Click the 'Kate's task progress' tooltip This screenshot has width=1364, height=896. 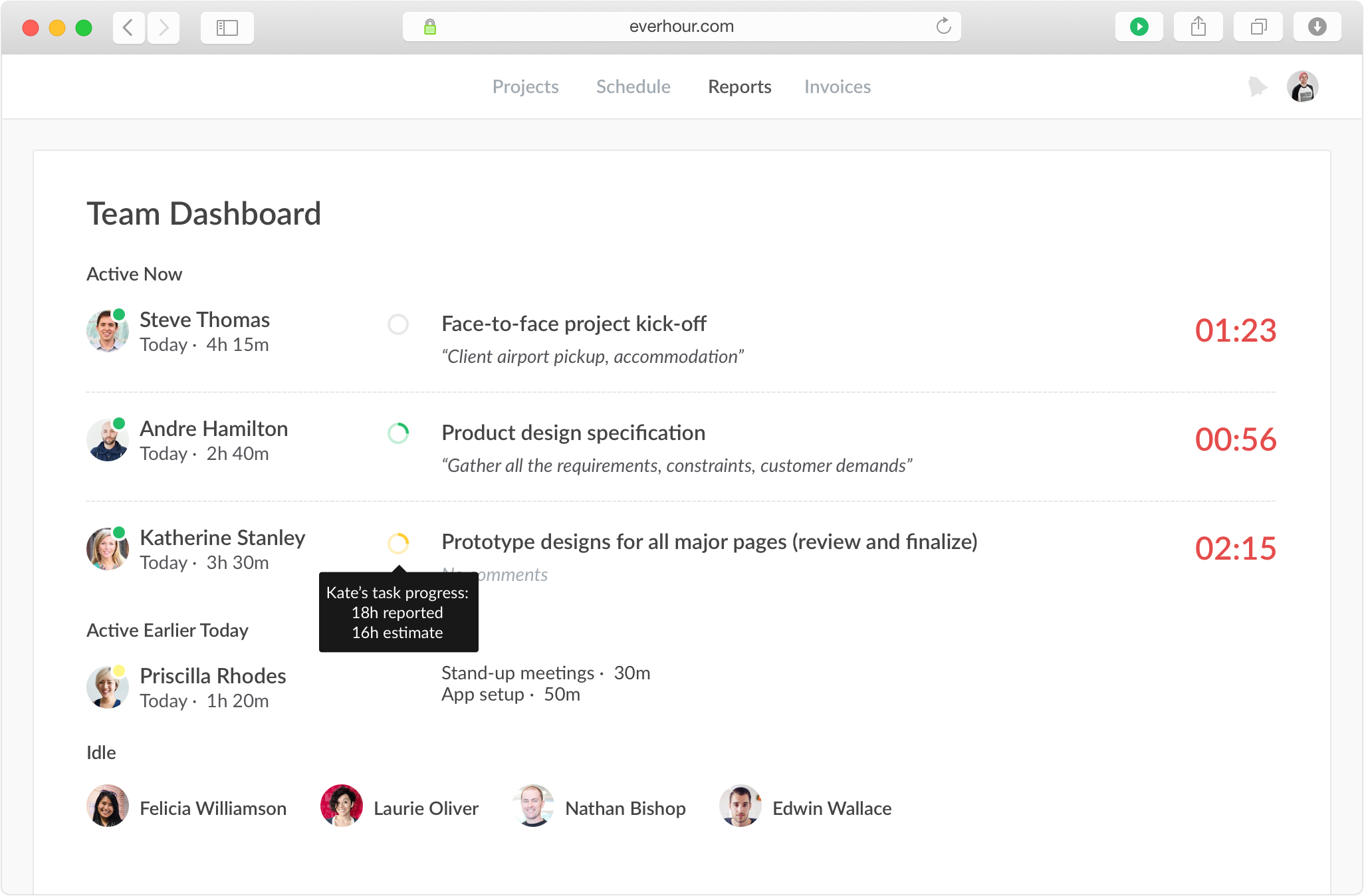[x=398, y=612]
